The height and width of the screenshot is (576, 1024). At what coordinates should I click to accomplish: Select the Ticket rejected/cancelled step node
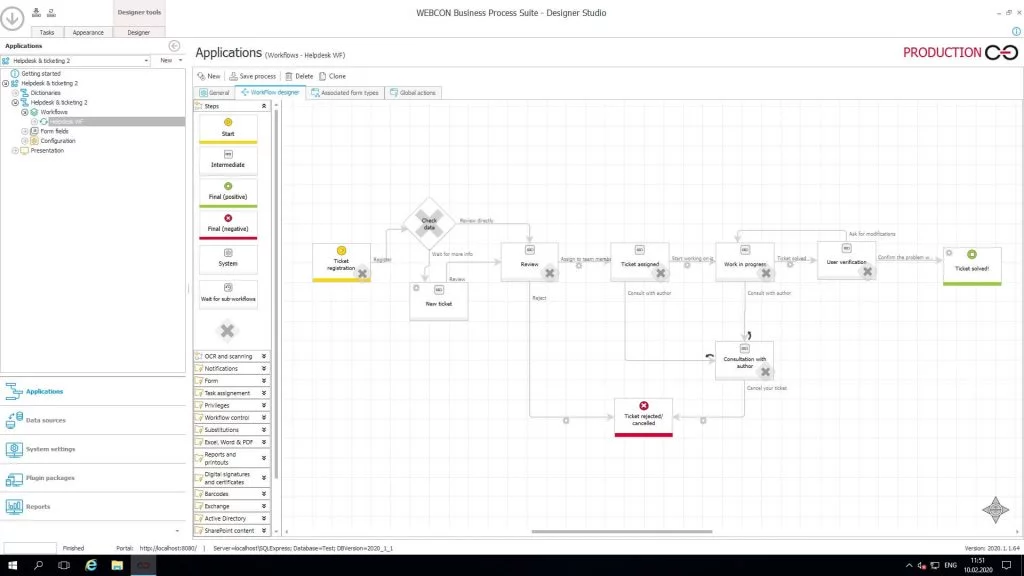pos(643,417)
